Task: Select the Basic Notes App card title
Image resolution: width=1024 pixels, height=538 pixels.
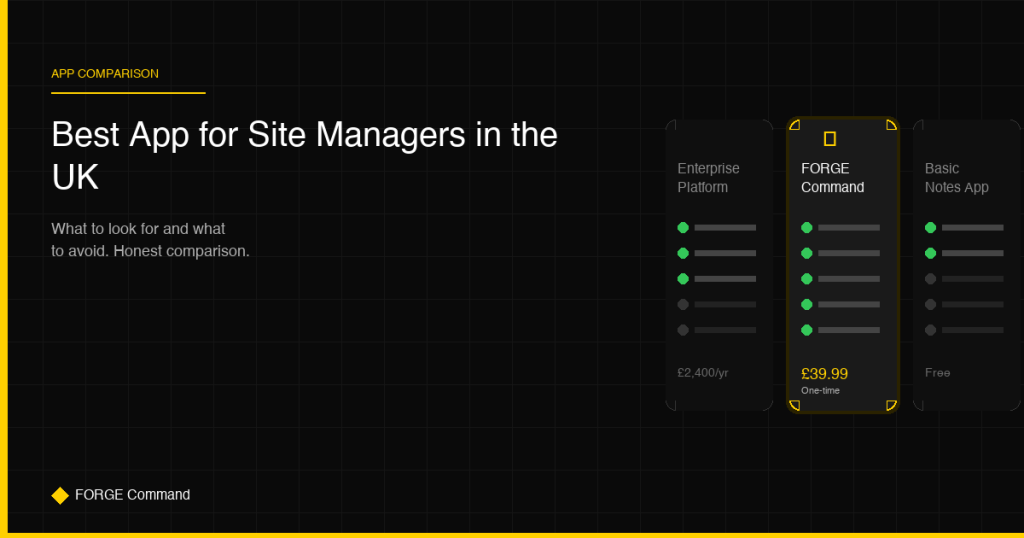Action: point(956,178)
